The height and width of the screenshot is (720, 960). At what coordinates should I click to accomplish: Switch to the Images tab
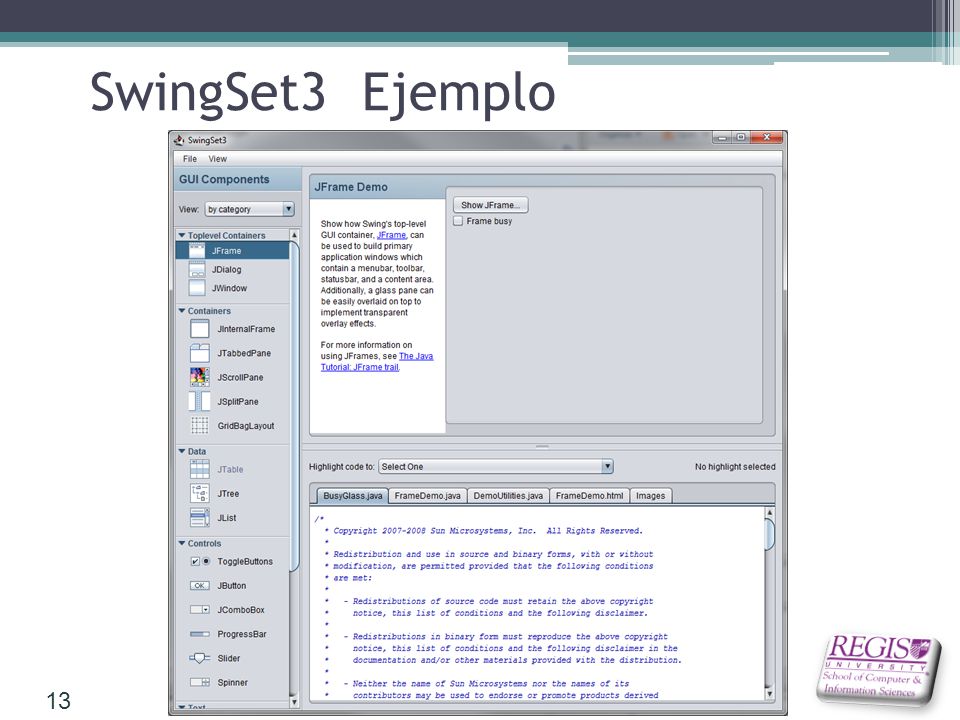tap(650, 496)
